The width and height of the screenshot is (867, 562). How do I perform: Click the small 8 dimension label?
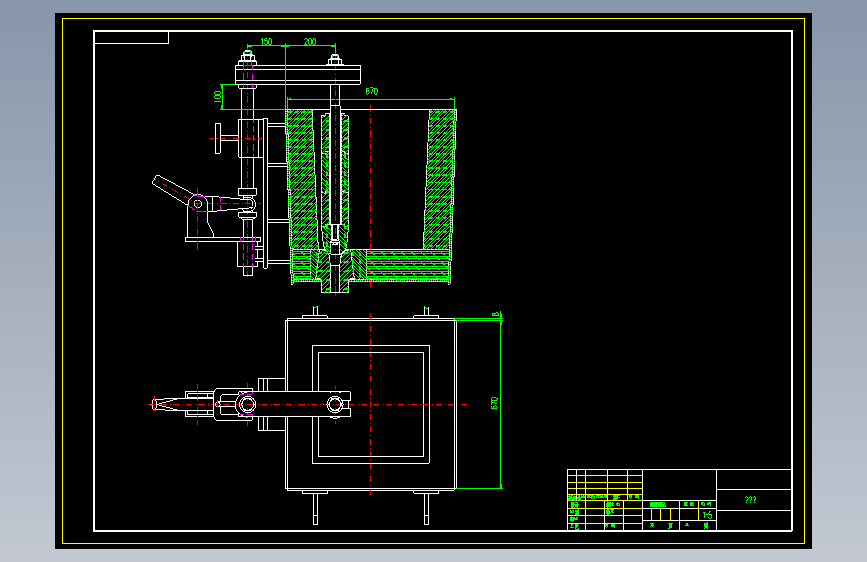pos(495,314)
